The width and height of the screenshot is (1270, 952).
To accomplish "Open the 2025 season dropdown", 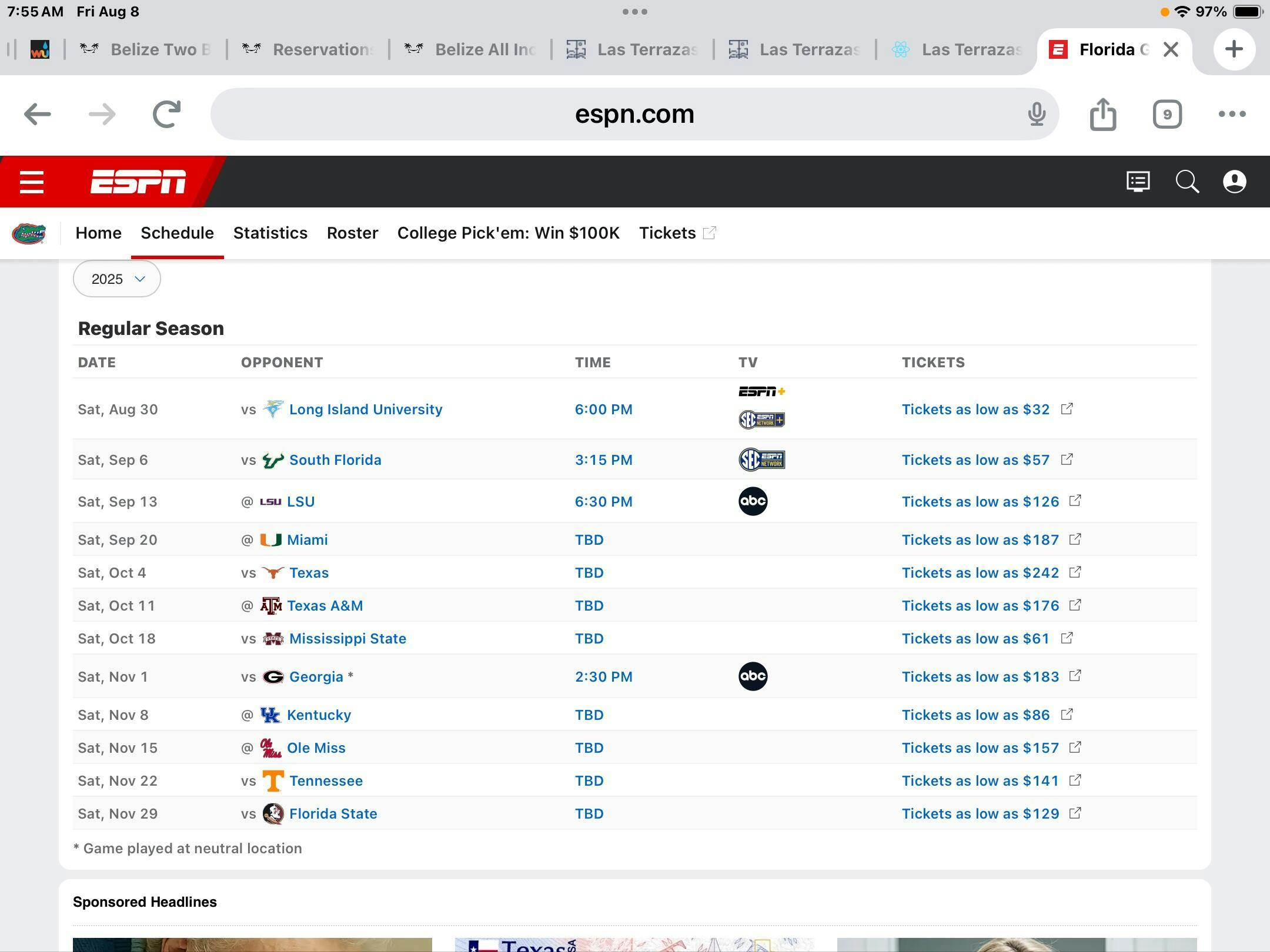I will click(x=117, y=279).
